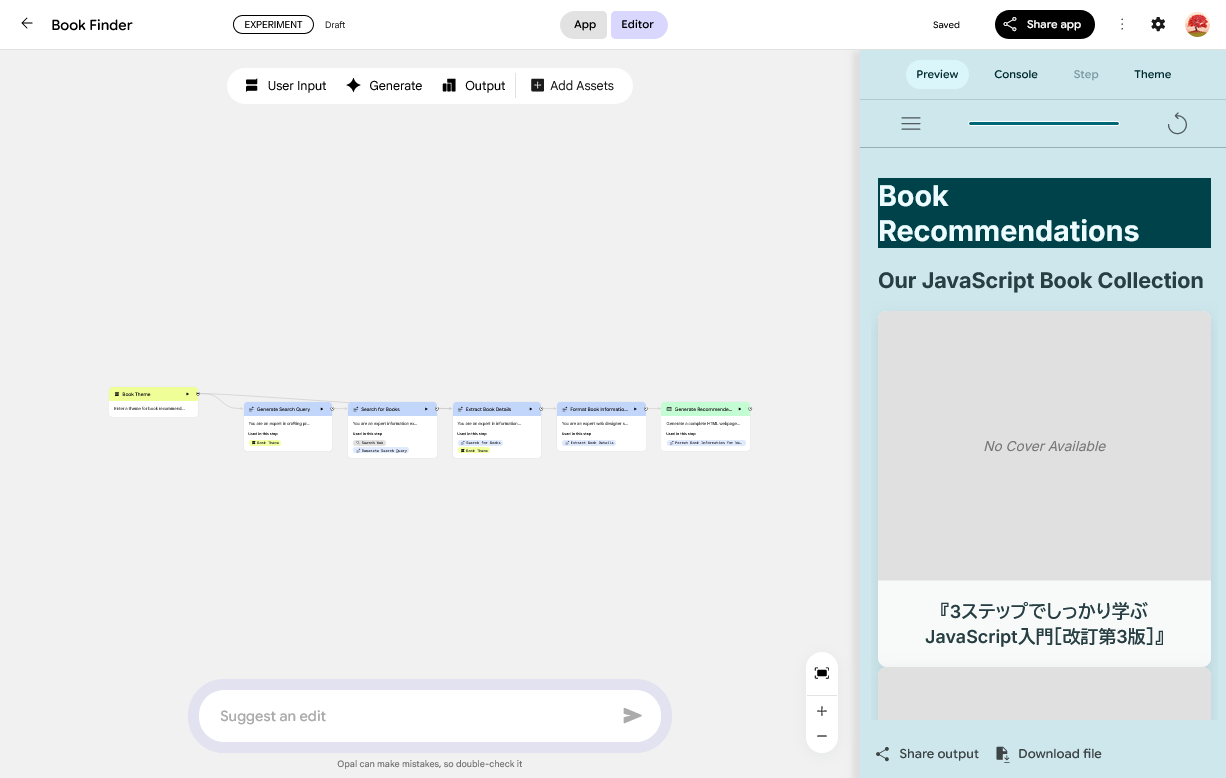Open the preview hamburger menu
The width and height of the screenshot is (1226, 778).
coord(911,124)
